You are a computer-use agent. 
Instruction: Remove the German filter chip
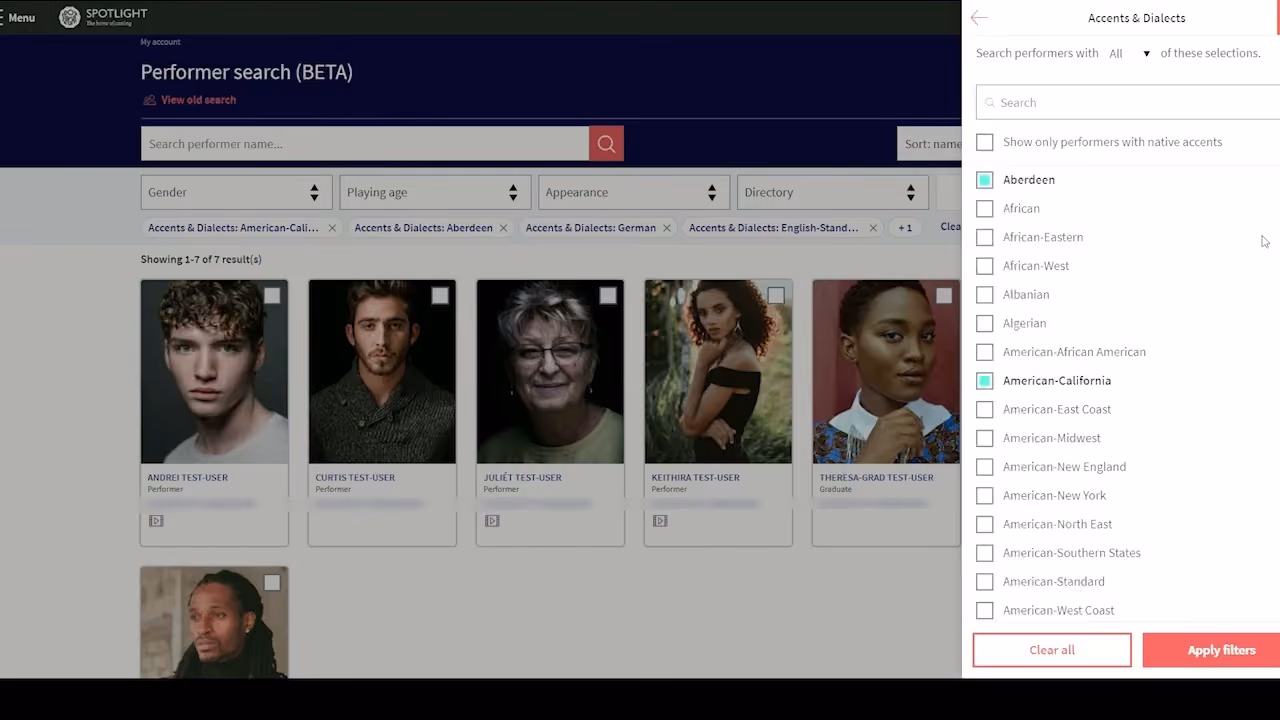point(666,228)
